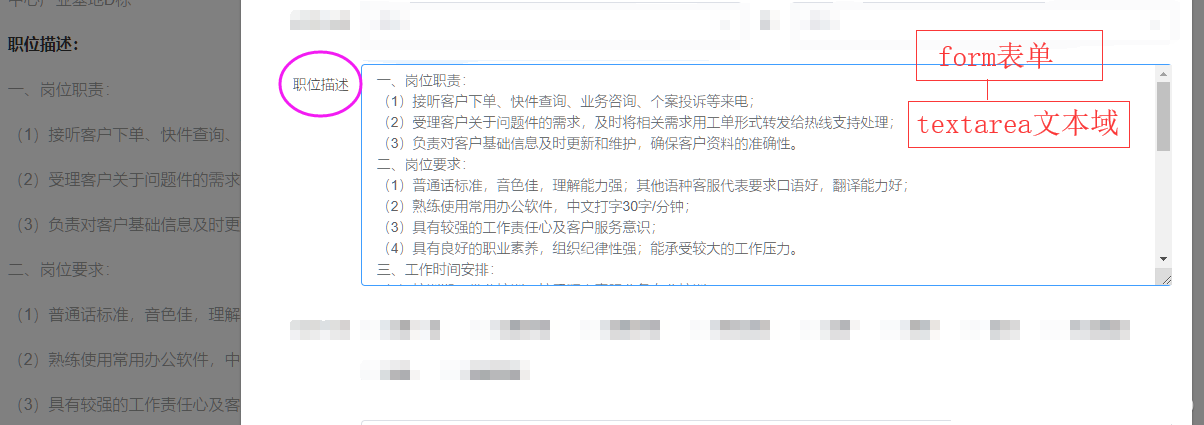This screenshot has width=1204, height=425.
Task: Click the textarea scrollbar down arrow
Action: coord(1163,258)
